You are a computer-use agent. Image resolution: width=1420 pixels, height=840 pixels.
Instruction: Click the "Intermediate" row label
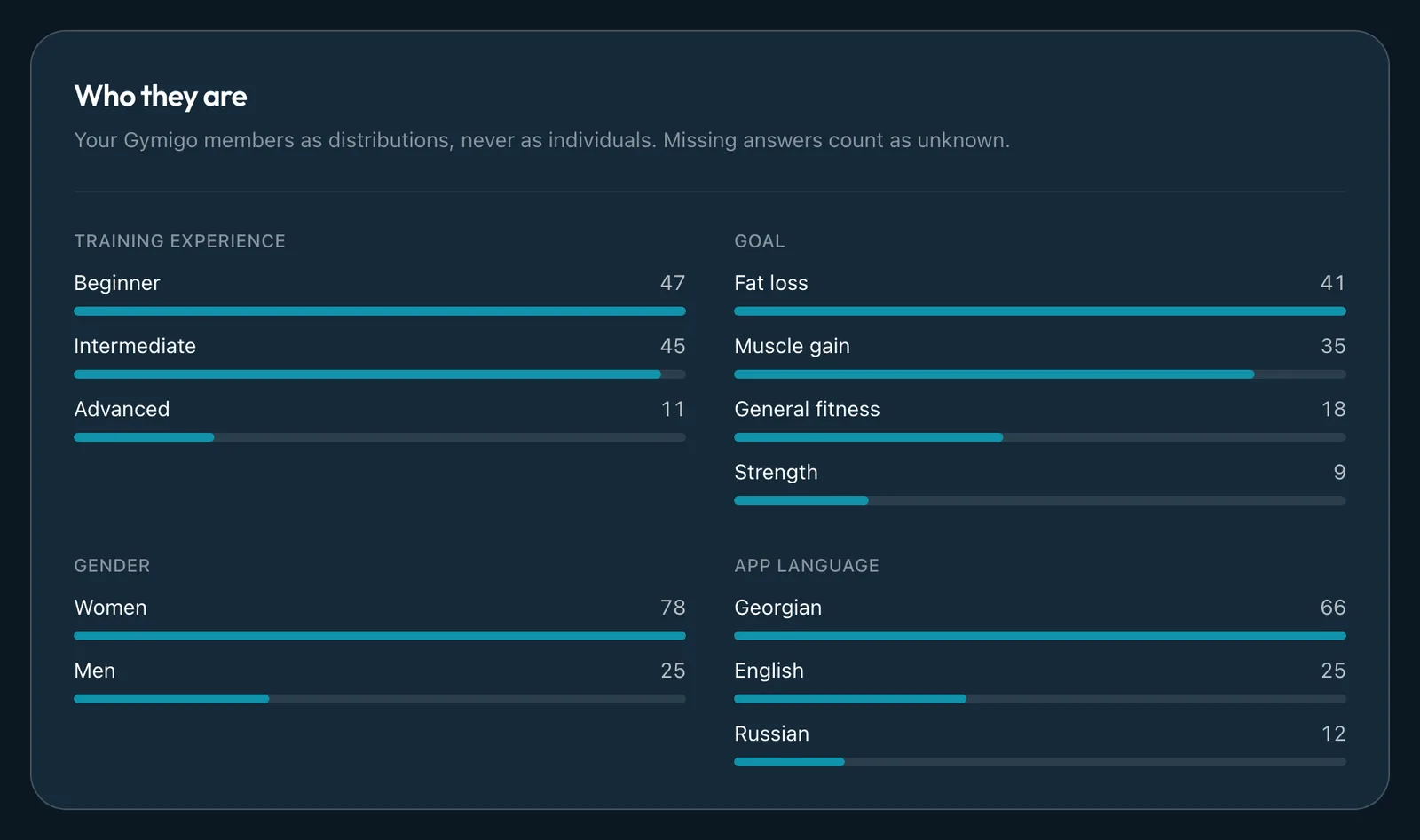pyautogui.click(x=135, y=346)
